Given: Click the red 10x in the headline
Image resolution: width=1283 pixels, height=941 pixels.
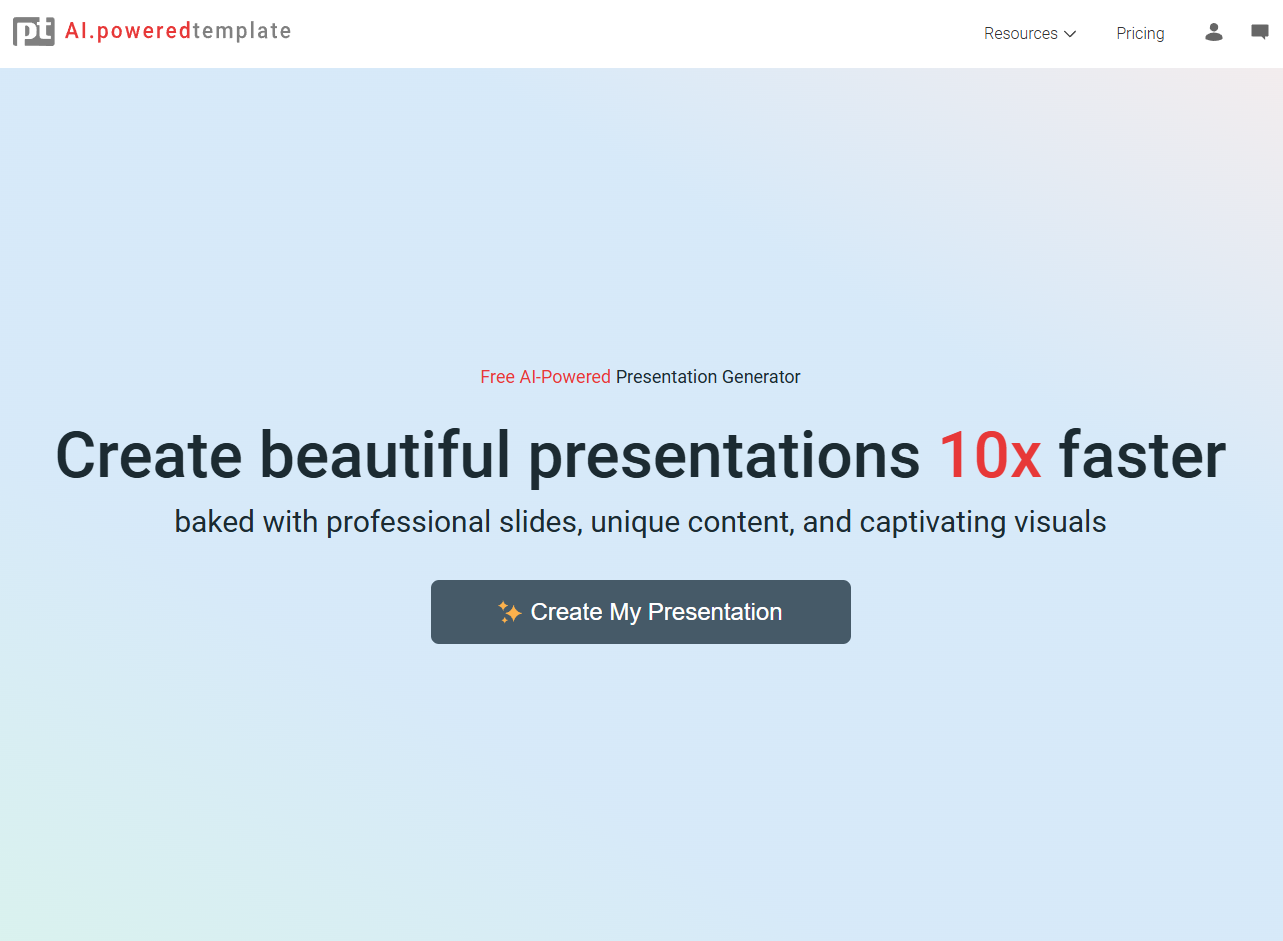Looking at the screenshot, I should pos(989,455).
